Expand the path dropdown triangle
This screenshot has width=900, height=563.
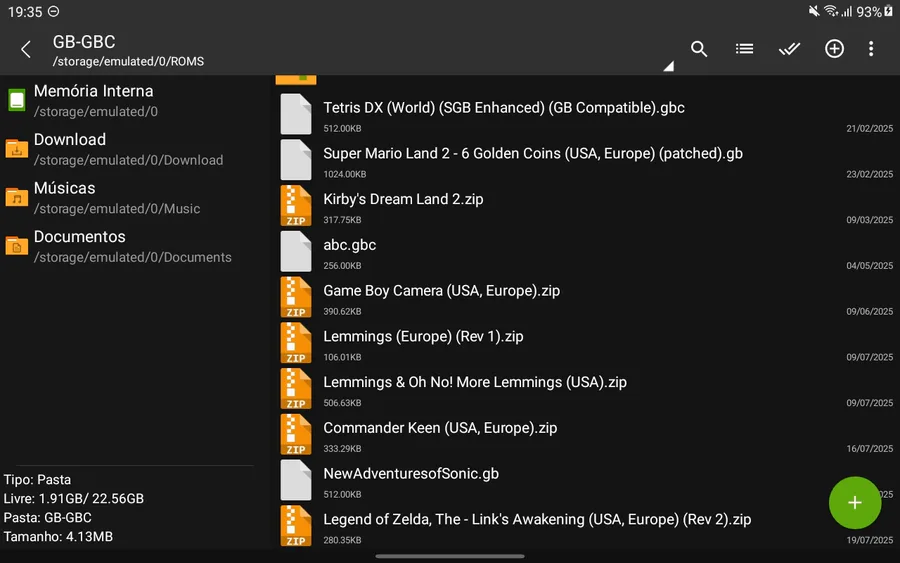click(x=668, y=66)
